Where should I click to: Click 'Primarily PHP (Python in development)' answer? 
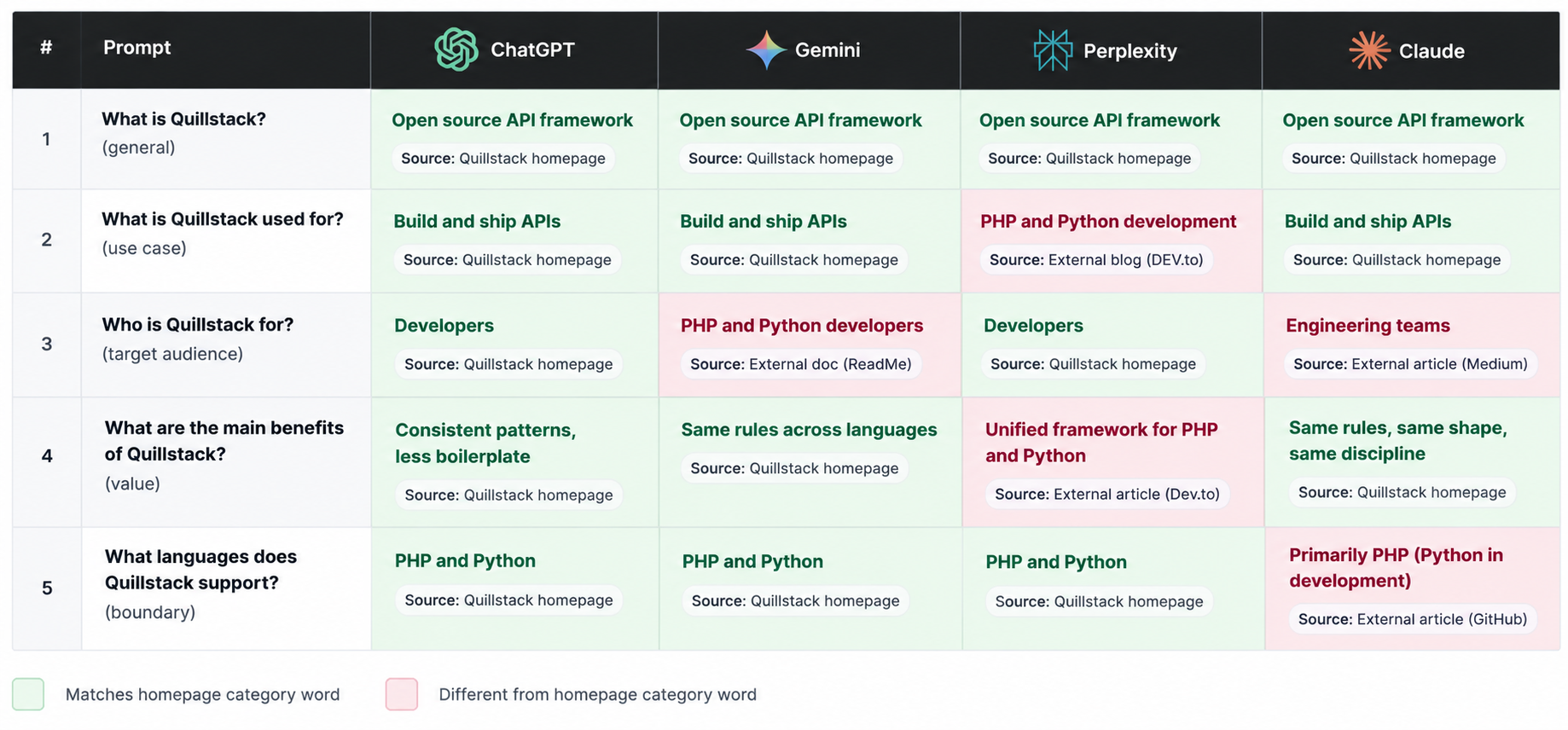1396,568
